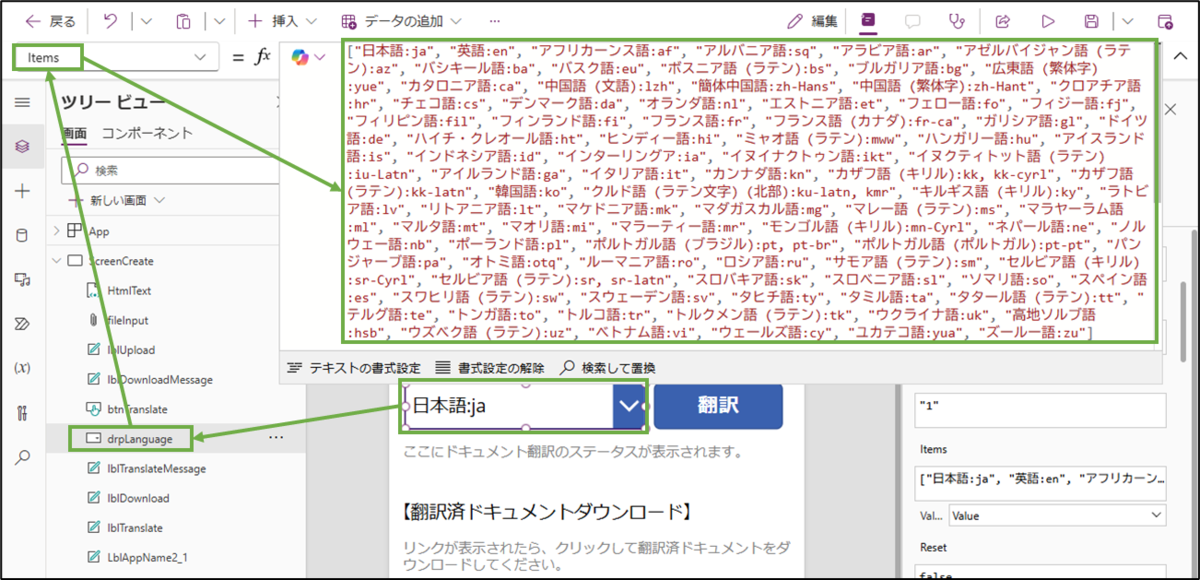This screenshot has width=1200, height=580.
Task: Open the 日本語:ja dropdown chevron on canvas
Action: tap(628, 405)
